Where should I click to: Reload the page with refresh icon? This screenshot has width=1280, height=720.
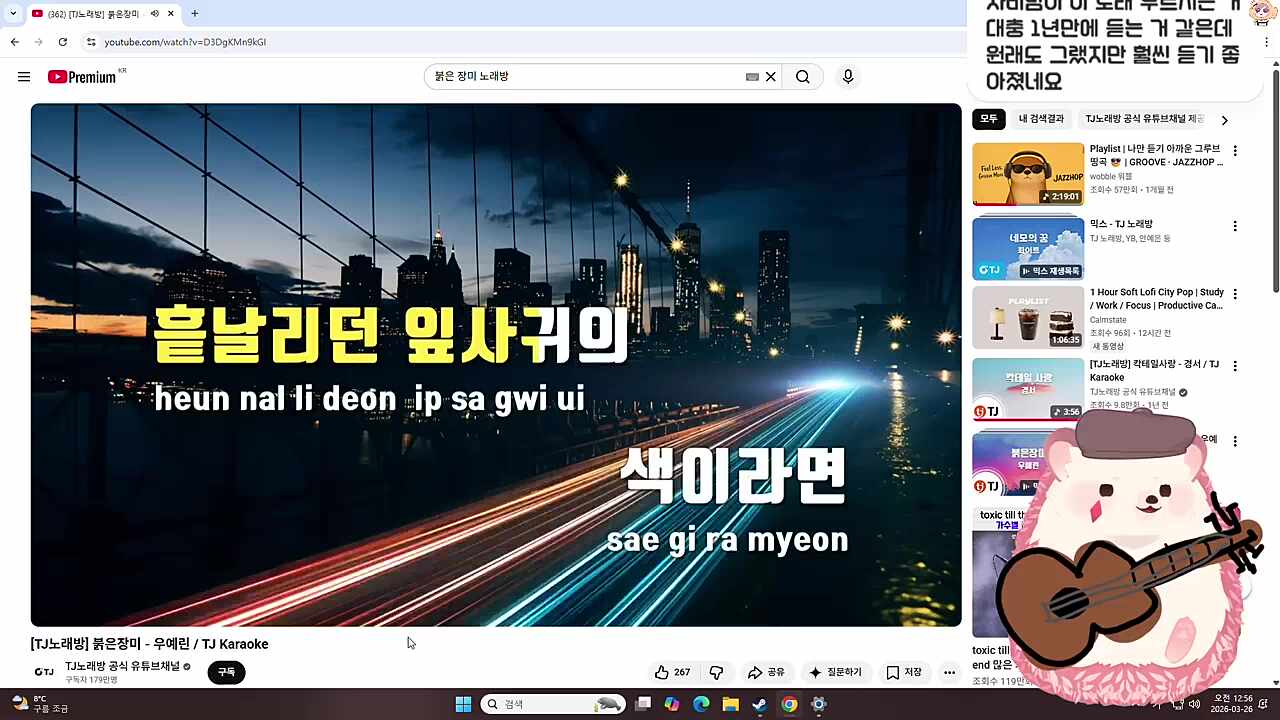click(62, 42)
